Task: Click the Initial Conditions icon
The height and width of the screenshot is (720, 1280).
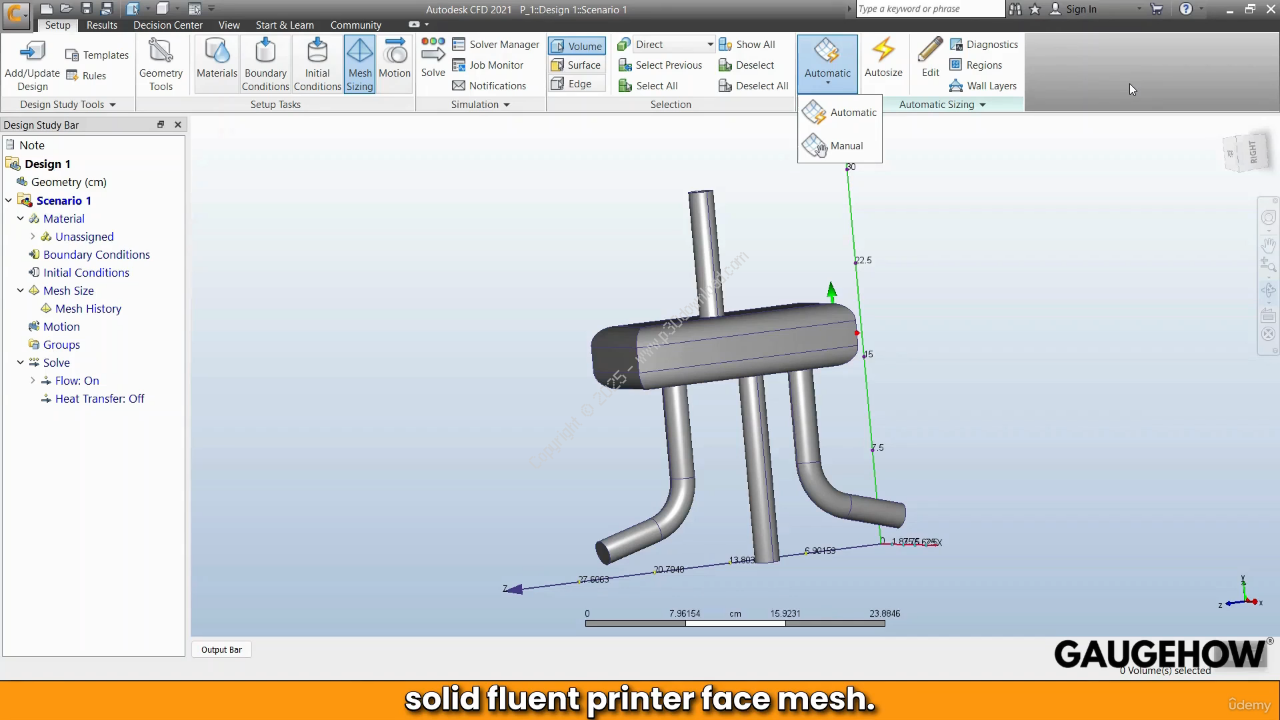Action: [317, 53]
